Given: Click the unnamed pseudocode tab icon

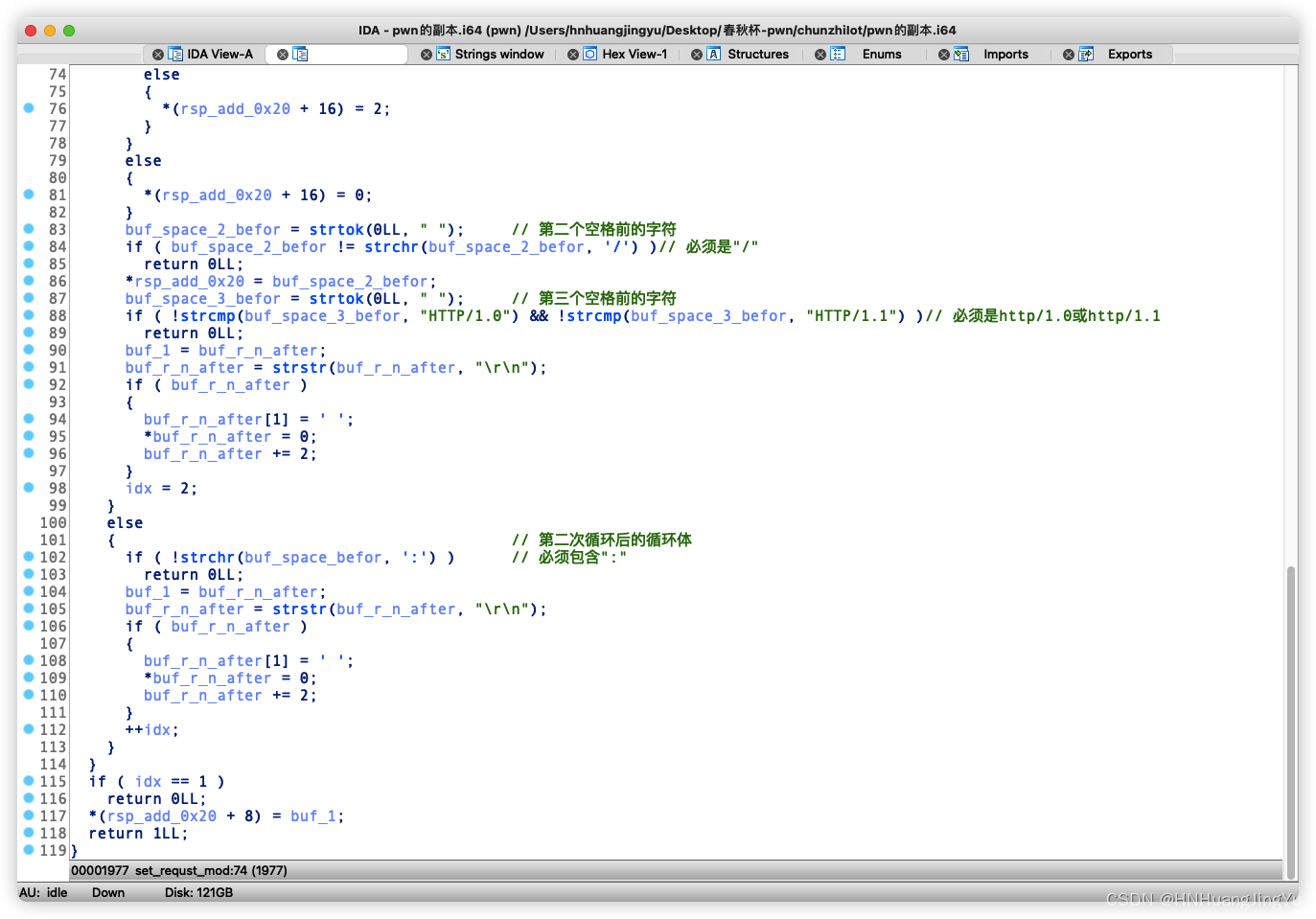Looking at the screenshot, I should click(300, 55).
